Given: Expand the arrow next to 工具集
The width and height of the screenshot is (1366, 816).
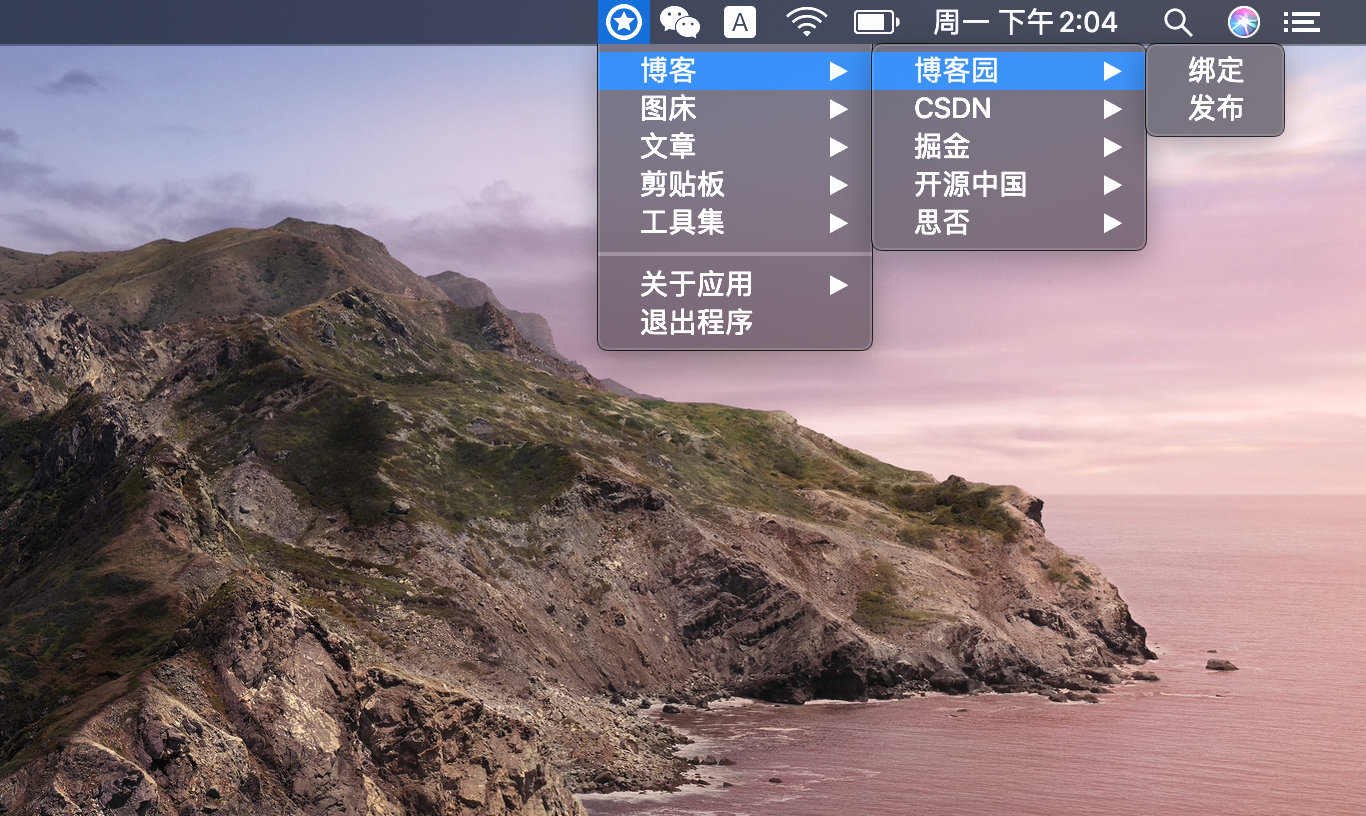Looking at the screenshot, I should (838, 223).
